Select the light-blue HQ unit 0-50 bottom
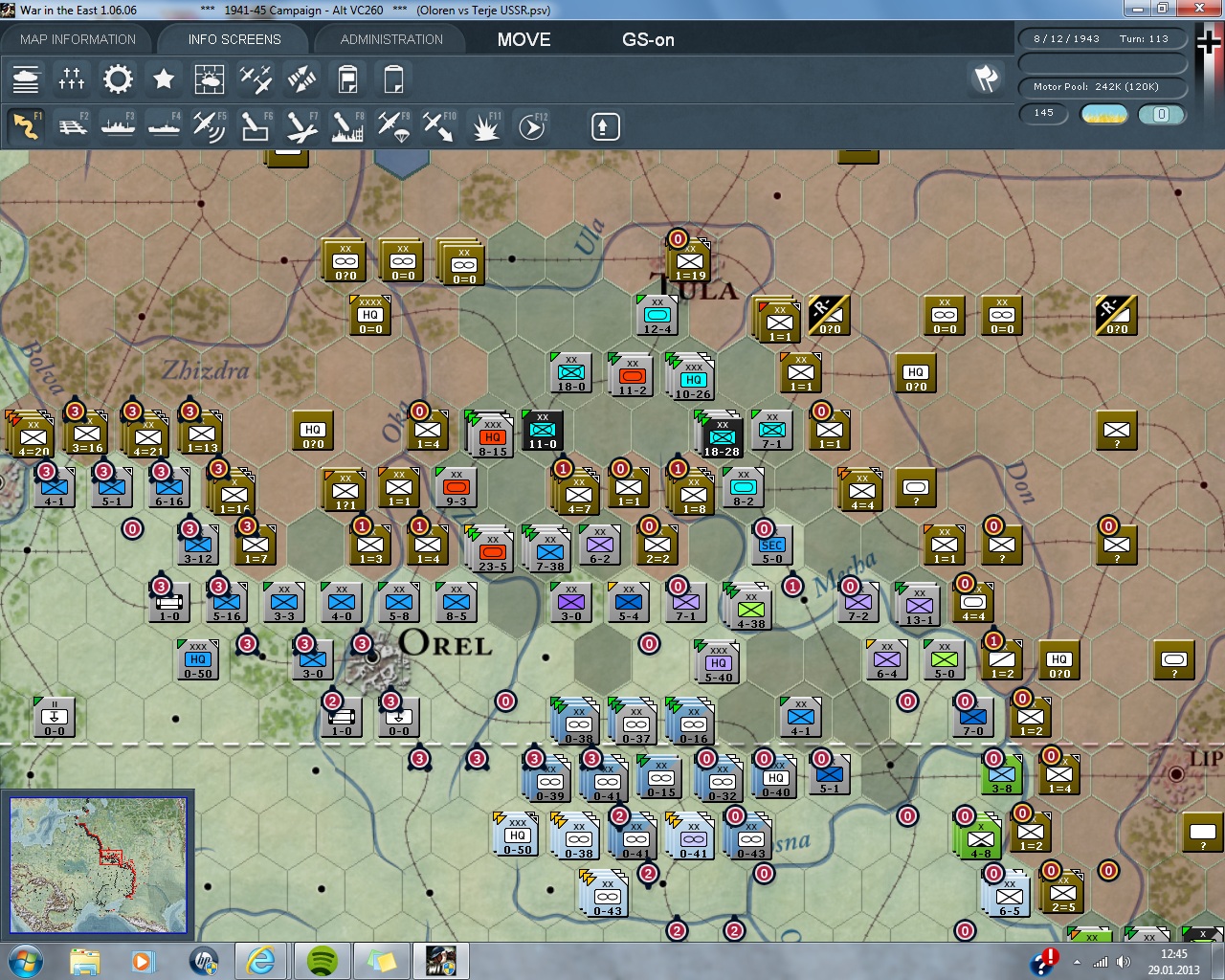This screenshot has height=980, width=1225. point(517,834)
